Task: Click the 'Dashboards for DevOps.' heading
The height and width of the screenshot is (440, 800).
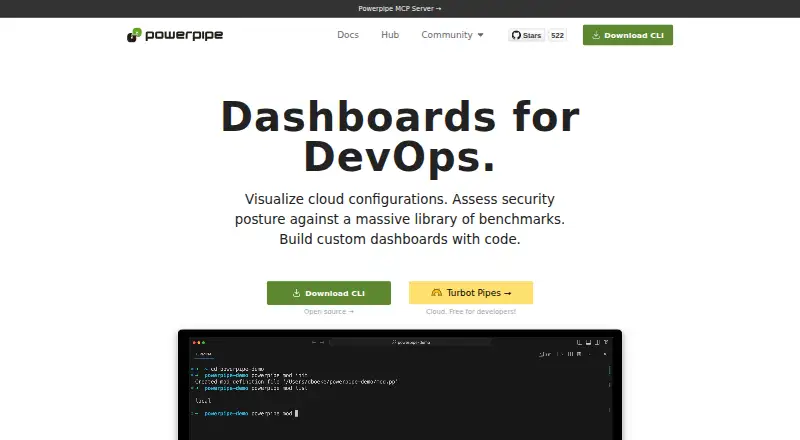Action: coord(400,137)
